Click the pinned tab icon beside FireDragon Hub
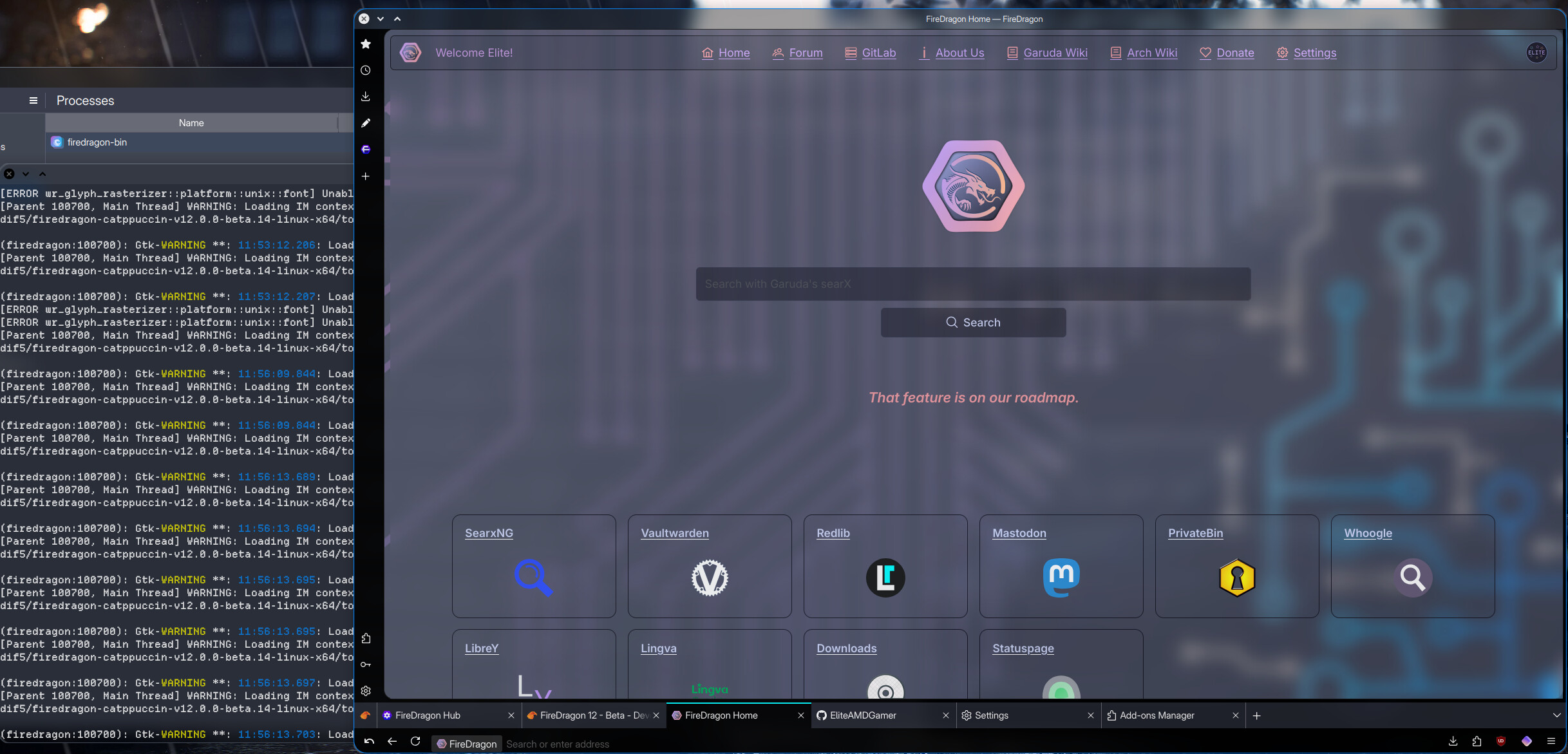The height and width of the screenshot is (754, 1568). point(366,715)
